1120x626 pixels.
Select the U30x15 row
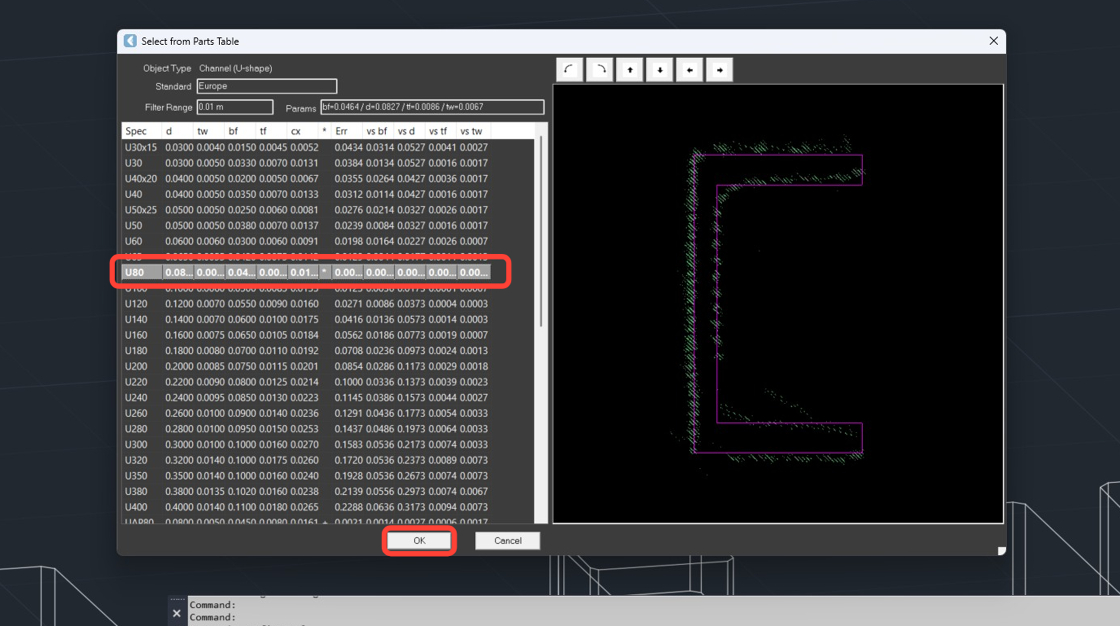[306, 147]
